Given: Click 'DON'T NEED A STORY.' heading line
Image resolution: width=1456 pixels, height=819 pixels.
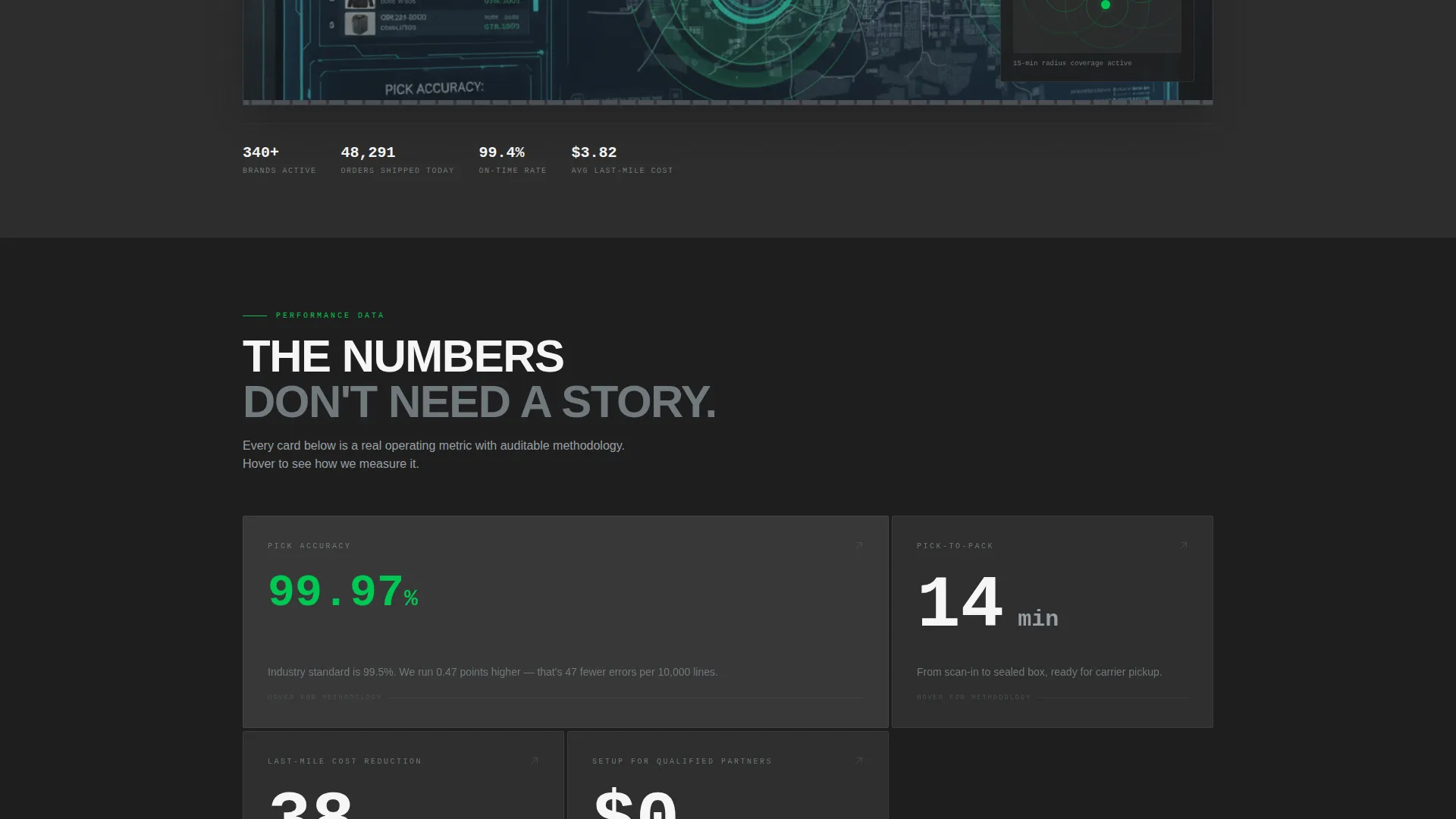Looking at the screenshot, I should pyautogui.click(x=479, y=402).
